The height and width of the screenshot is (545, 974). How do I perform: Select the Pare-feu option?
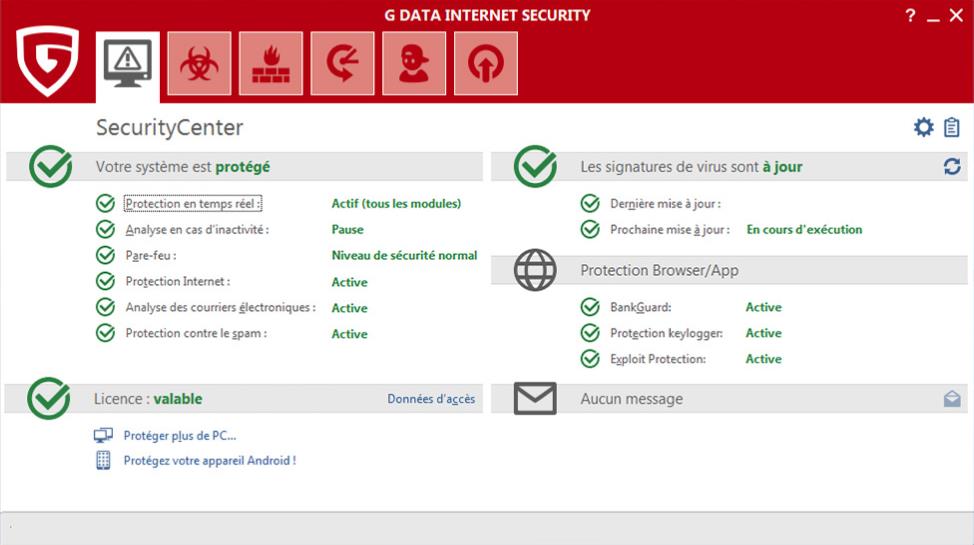tap(151, 255)
